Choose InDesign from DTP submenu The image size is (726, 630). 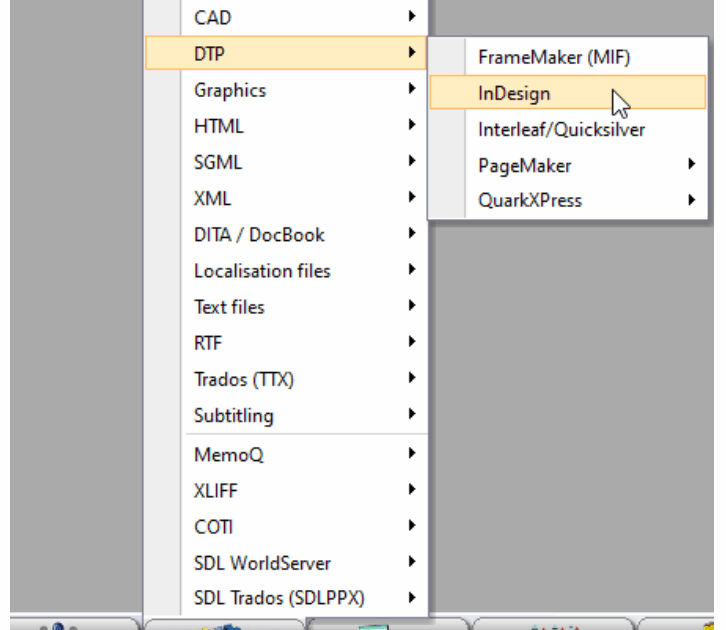point(568,93)
